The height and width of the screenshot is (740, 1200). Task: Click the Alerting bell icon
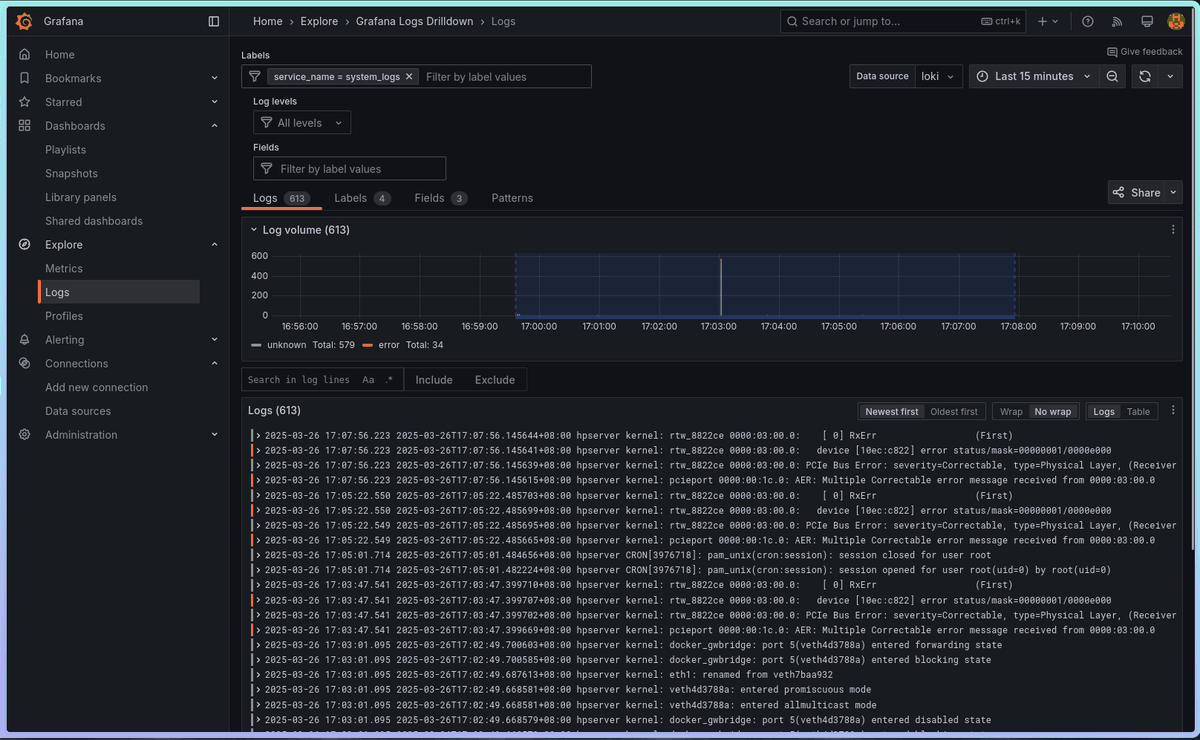(25, 340)
